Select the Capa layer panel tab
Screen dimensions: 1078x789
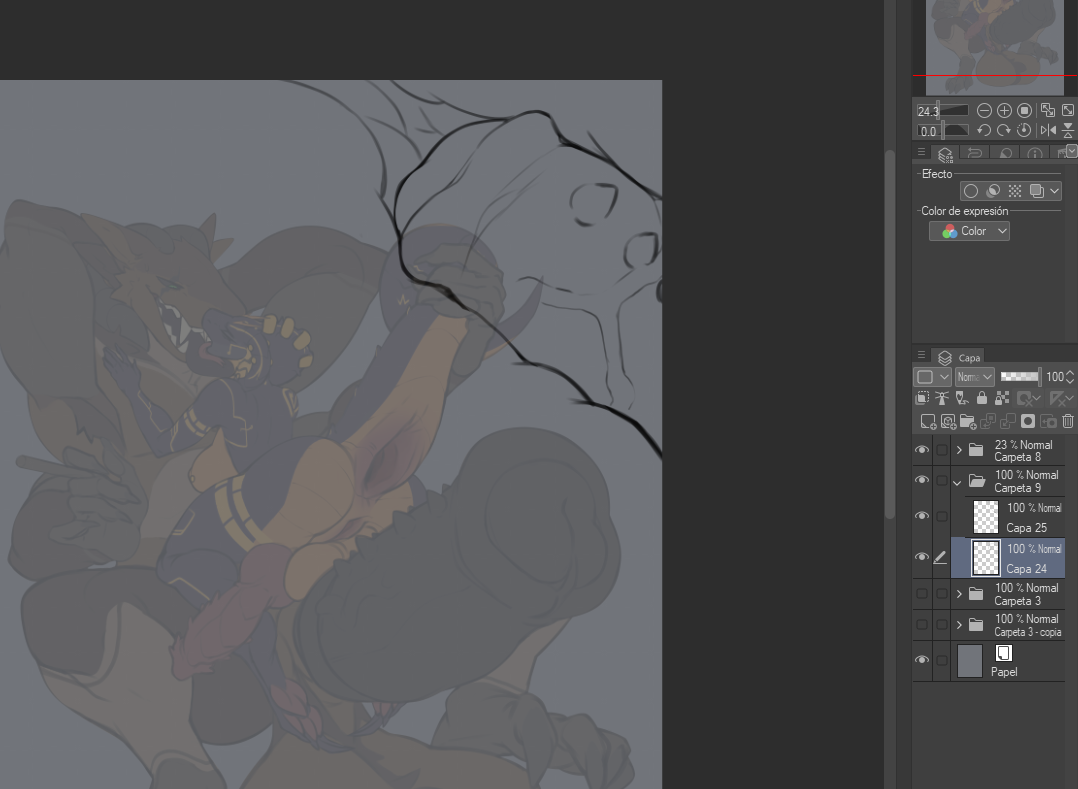point(958,357)
